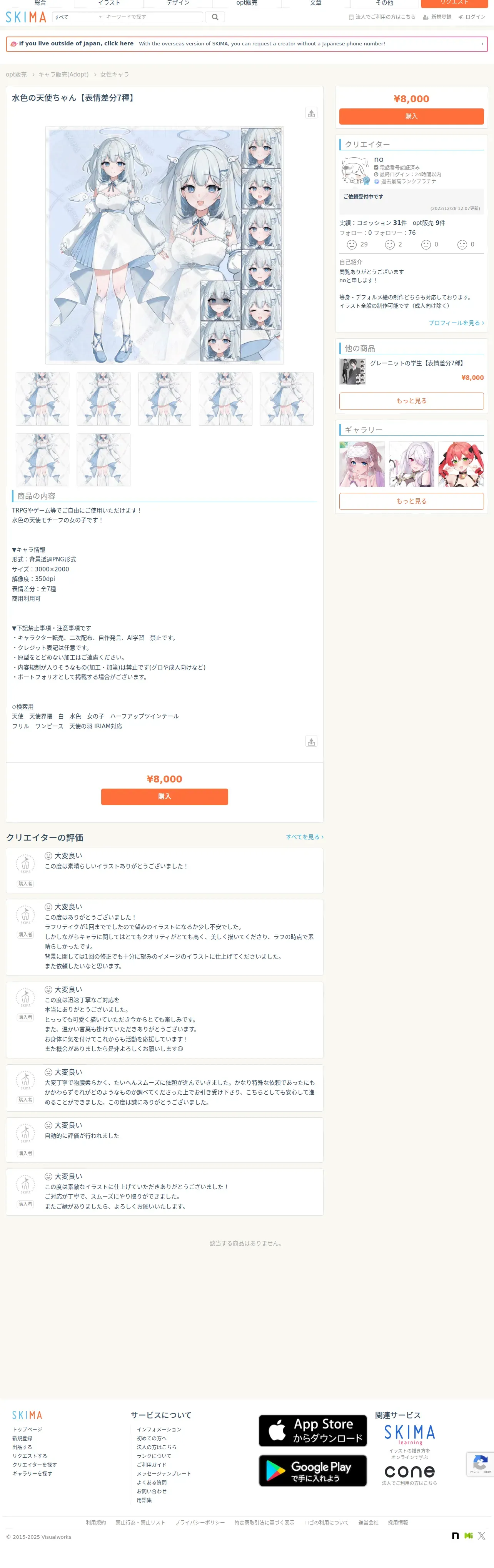Viewport: 494px width, 1568px height.
Task: Switch to the イラスト tab
Action: click(x=109, y=3)
